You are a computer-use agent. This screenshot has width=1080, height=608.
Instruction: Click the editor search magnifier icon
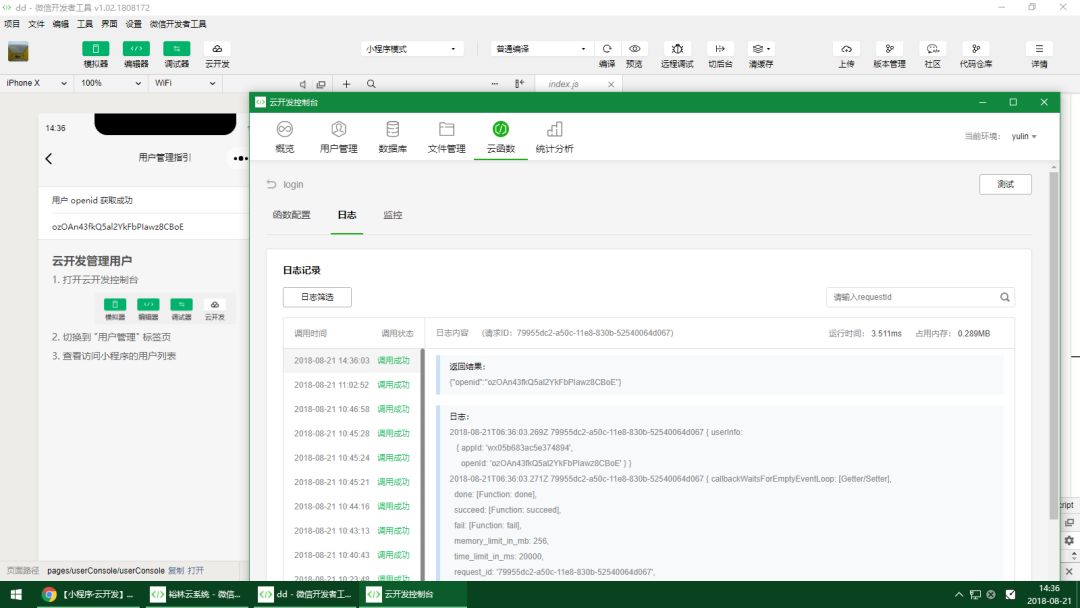[x=371, y=84]
